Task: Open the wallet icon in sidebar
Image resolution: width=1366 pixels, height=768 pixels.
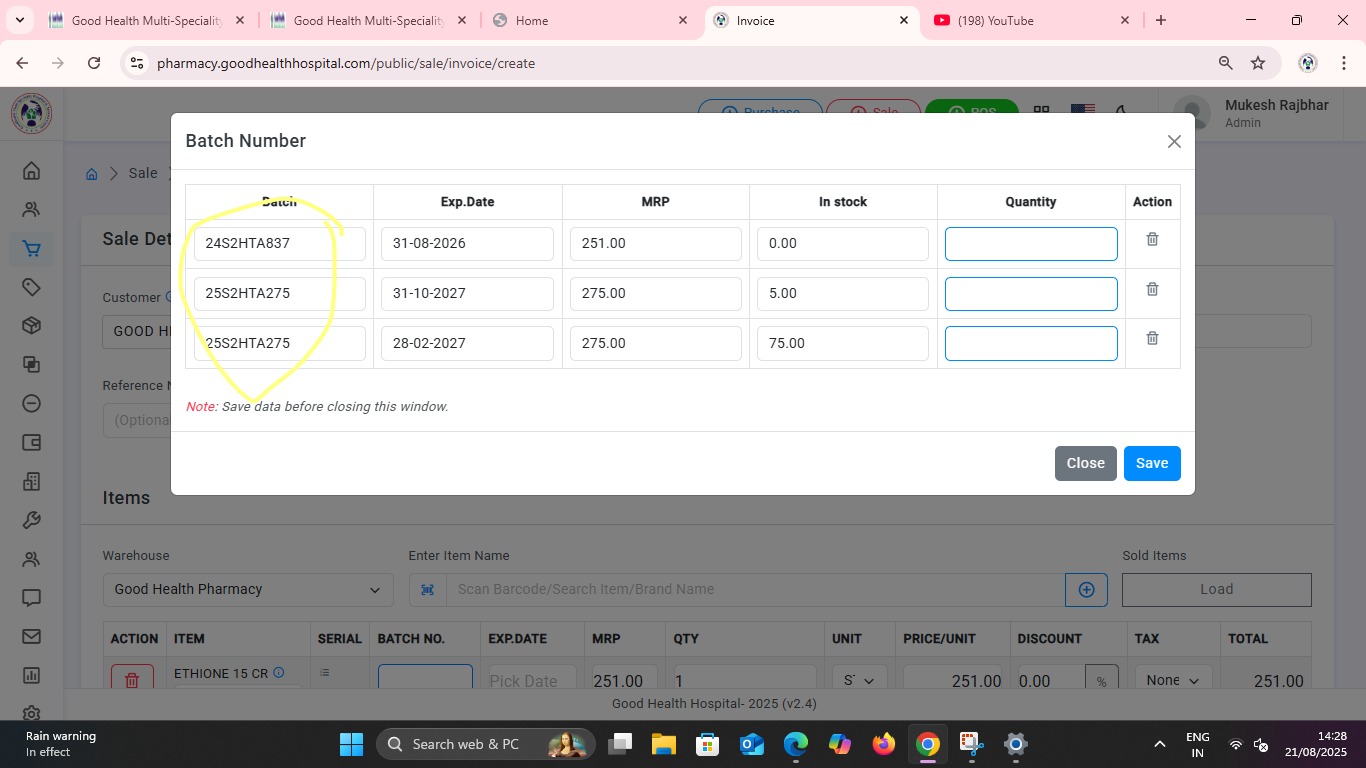Action: 31,443
